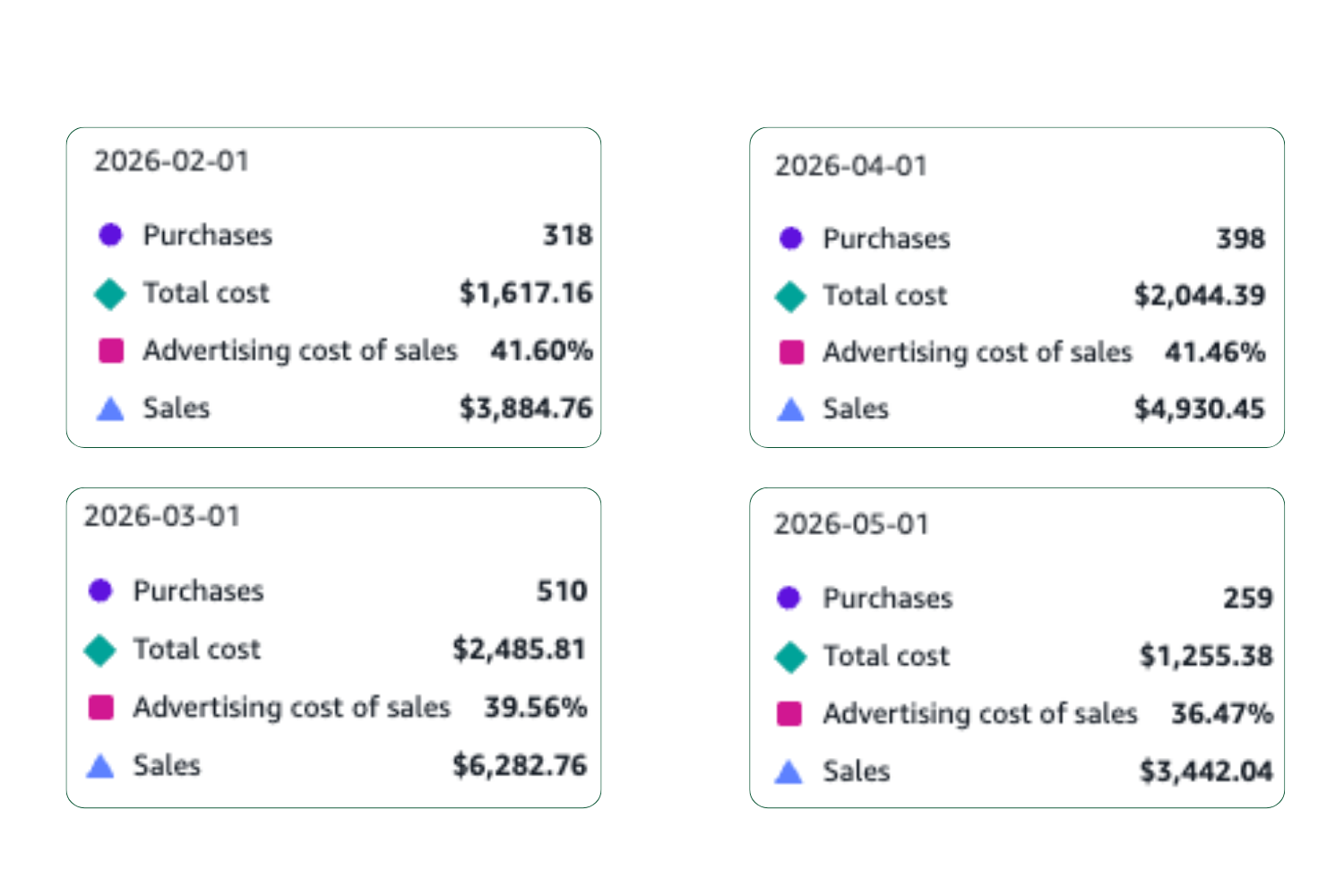The height and width of the screenshot is (896, 1344).
Task: Click the teal Total cost diamond in 2026-05-01 card
Action: [x=790, y=657]
